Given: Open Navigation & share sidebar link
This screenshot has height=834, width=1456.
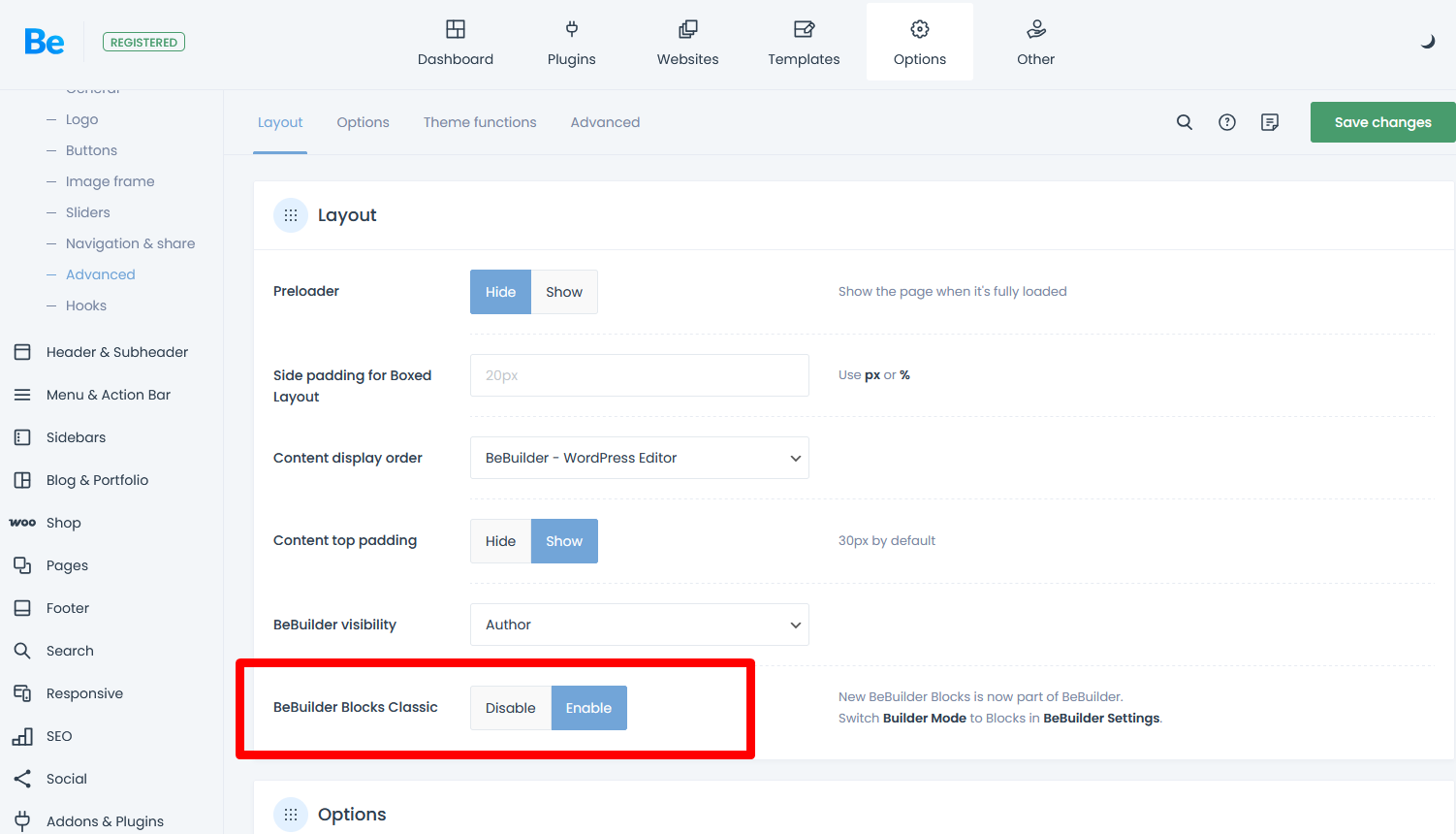Looking at the screenshot, I should tap(130, 243).
